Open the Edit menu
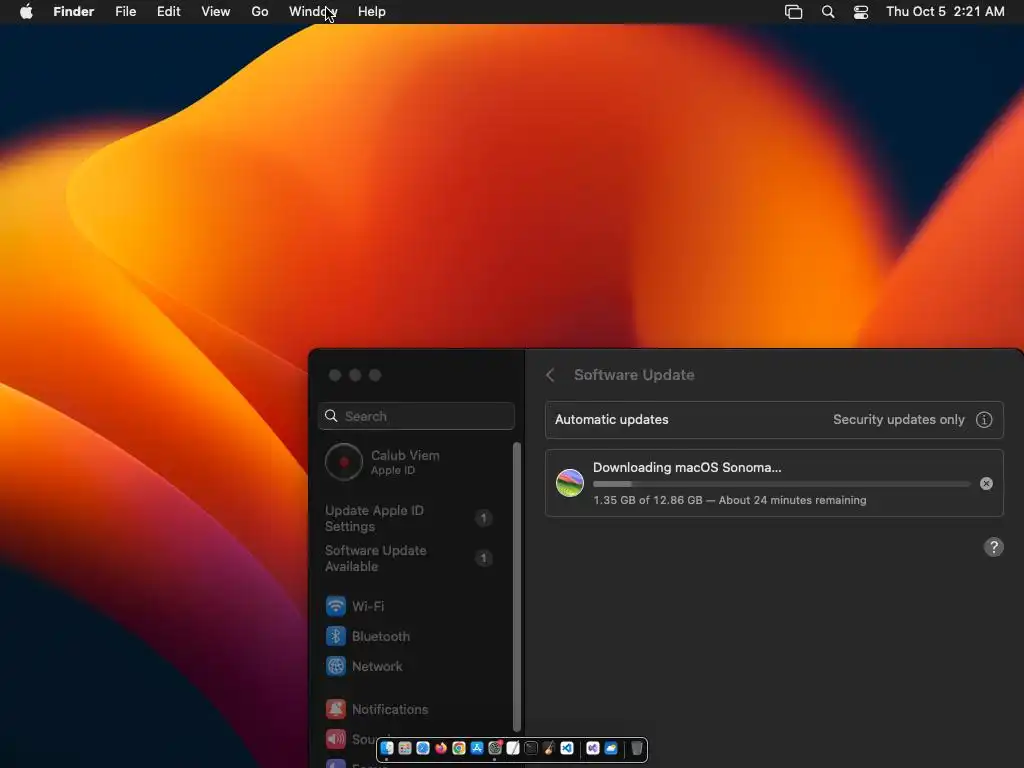 pyautogui.click(x=168, y=12)
